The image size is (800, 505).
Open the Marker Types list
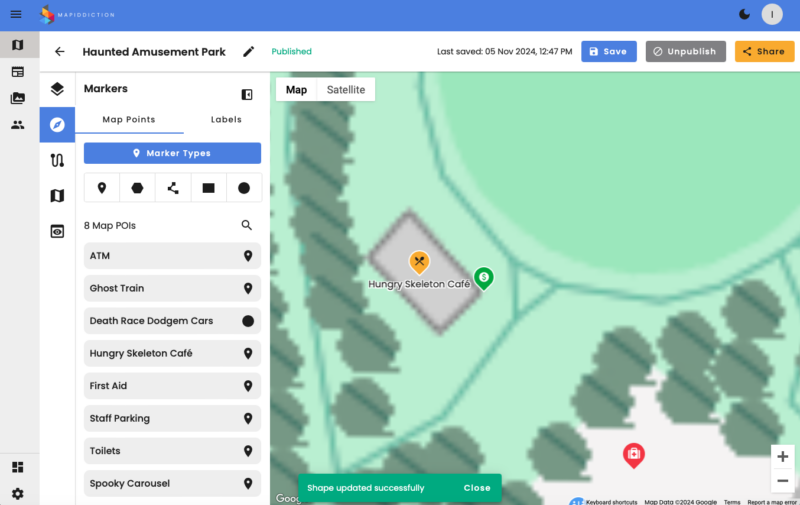coord(172,153)
